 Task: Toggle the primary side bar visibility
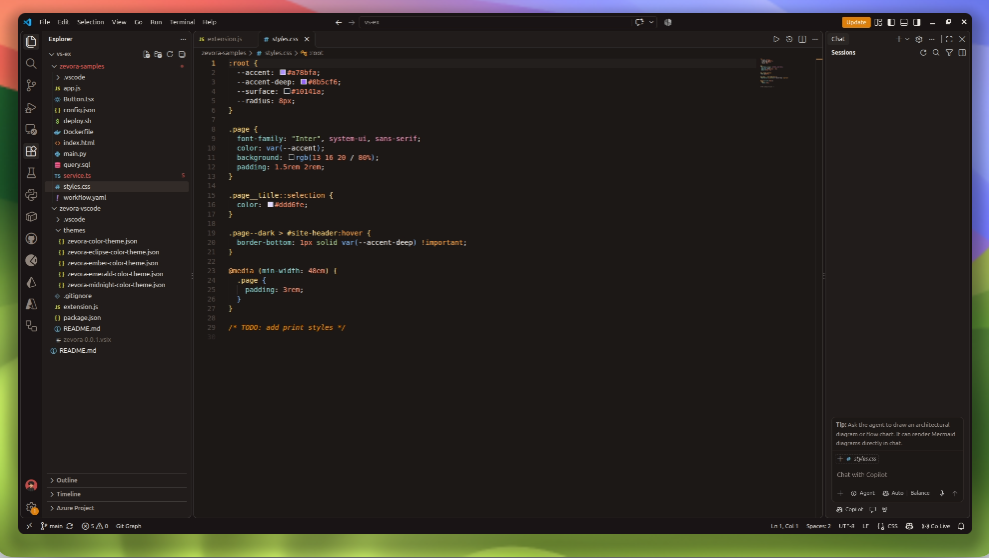891,22
